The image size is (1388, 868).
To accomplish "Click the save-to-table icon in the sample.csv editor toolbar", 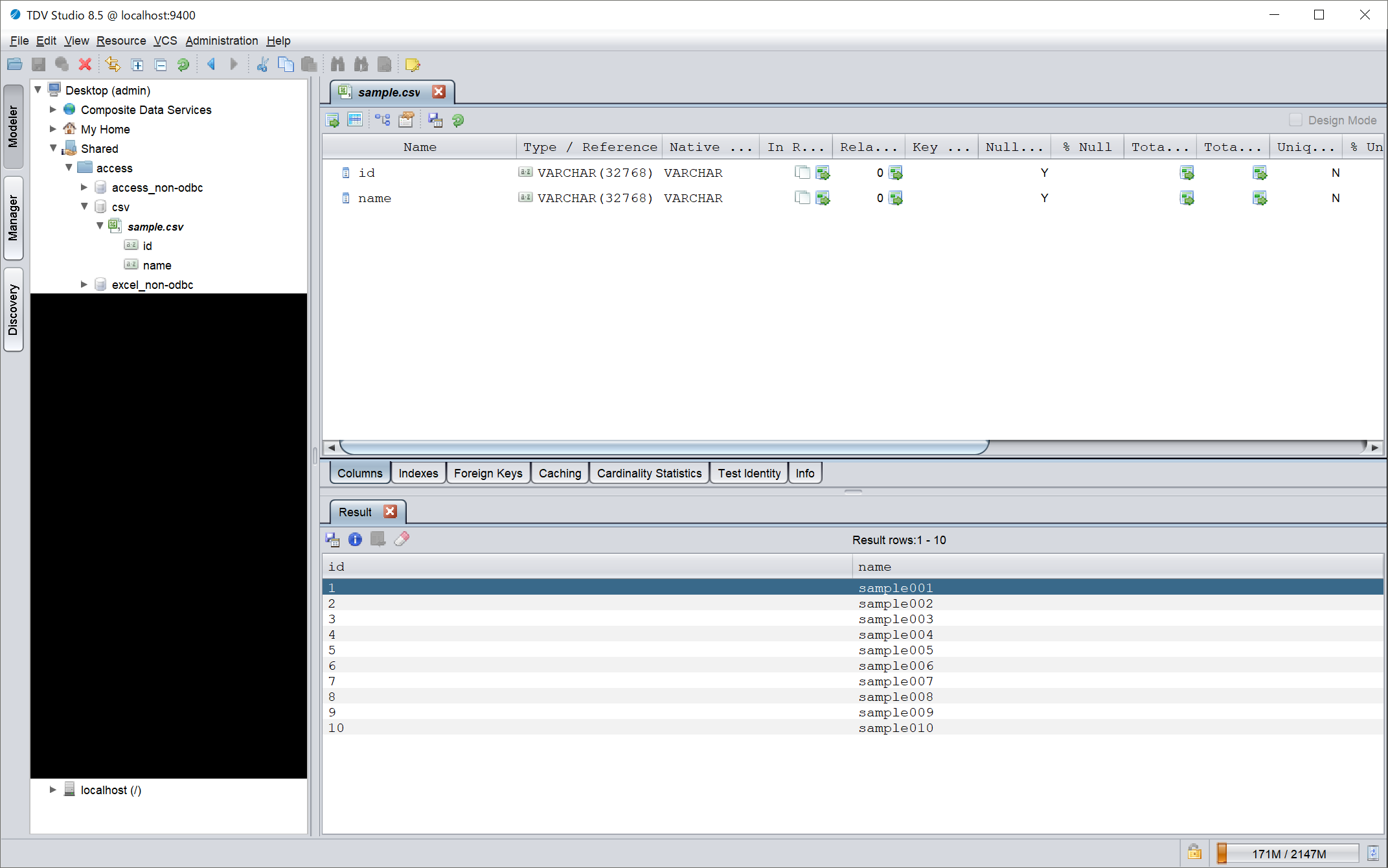I will [435, 120].
